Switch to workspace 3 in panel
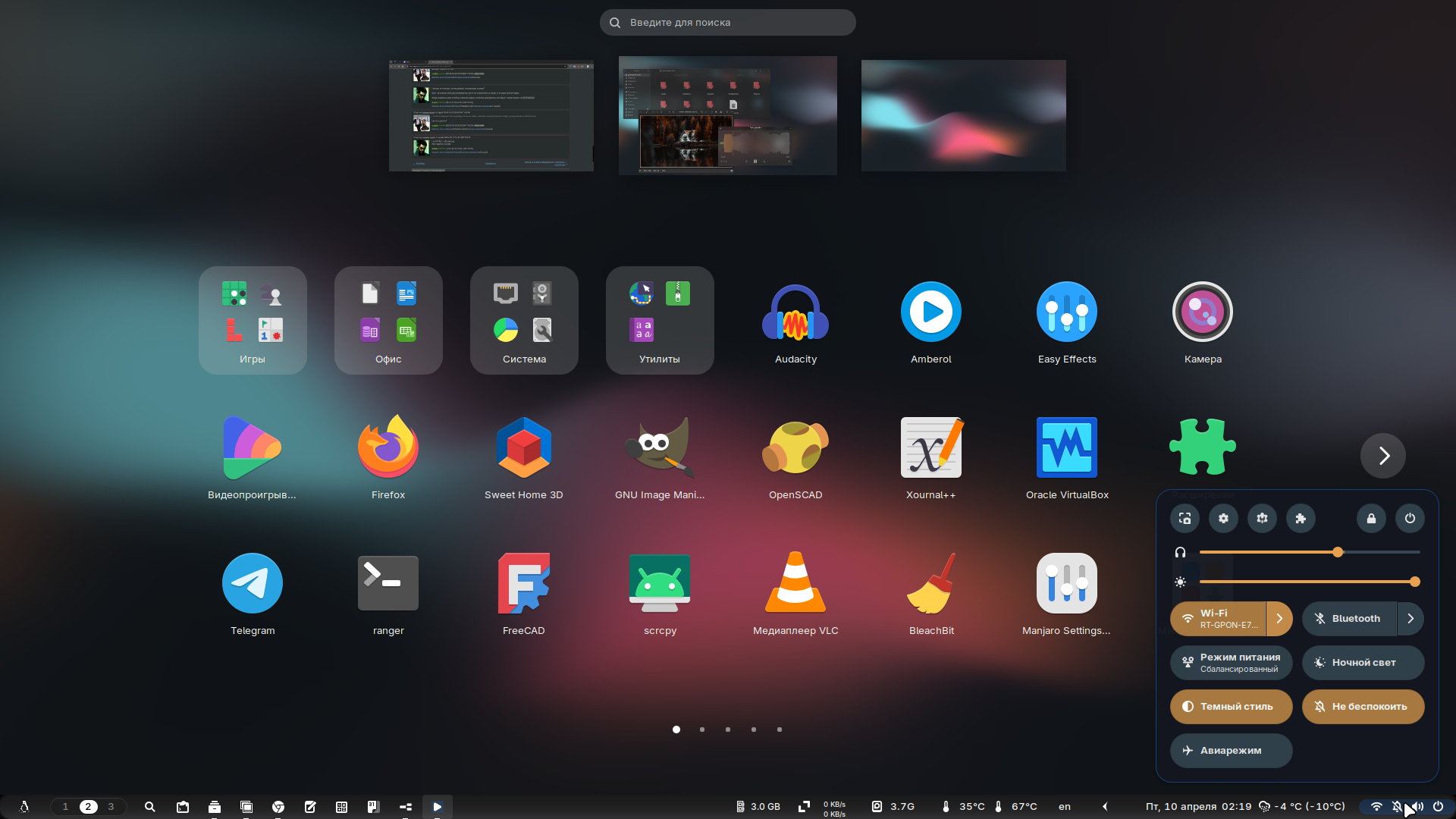 pos(111,807)
